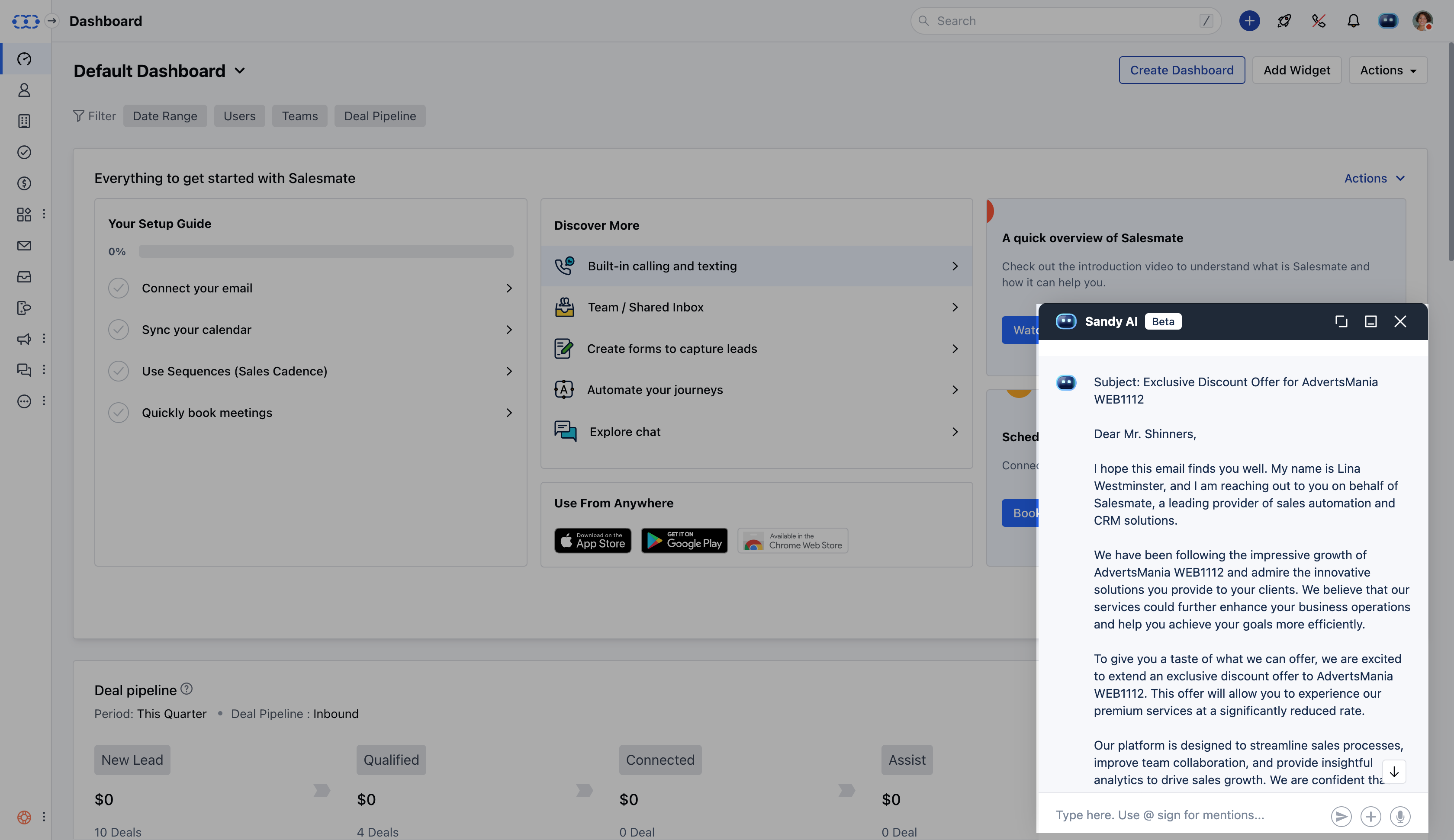Select the Deal Pipeline filter
The width and height of the screenshot is (1454, 840).
[x=380, y=116]
